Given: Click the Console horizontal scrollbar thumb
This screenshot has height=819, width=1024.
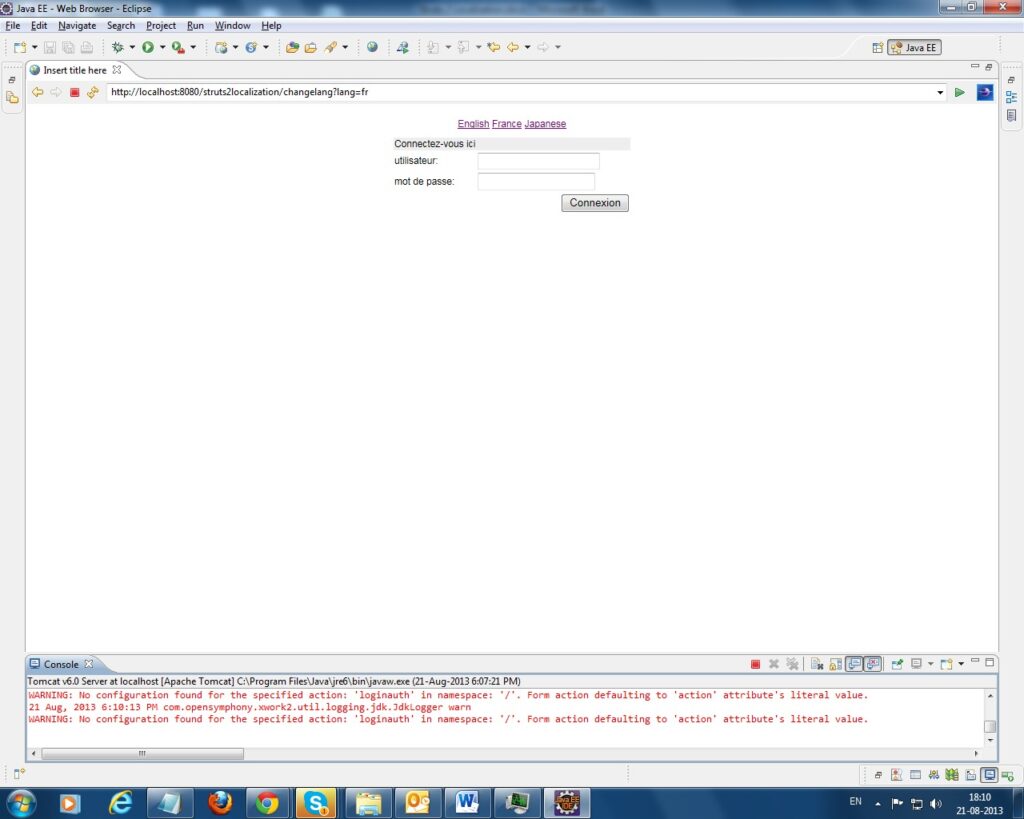Looking at the screenshot, I should point(142,753).
